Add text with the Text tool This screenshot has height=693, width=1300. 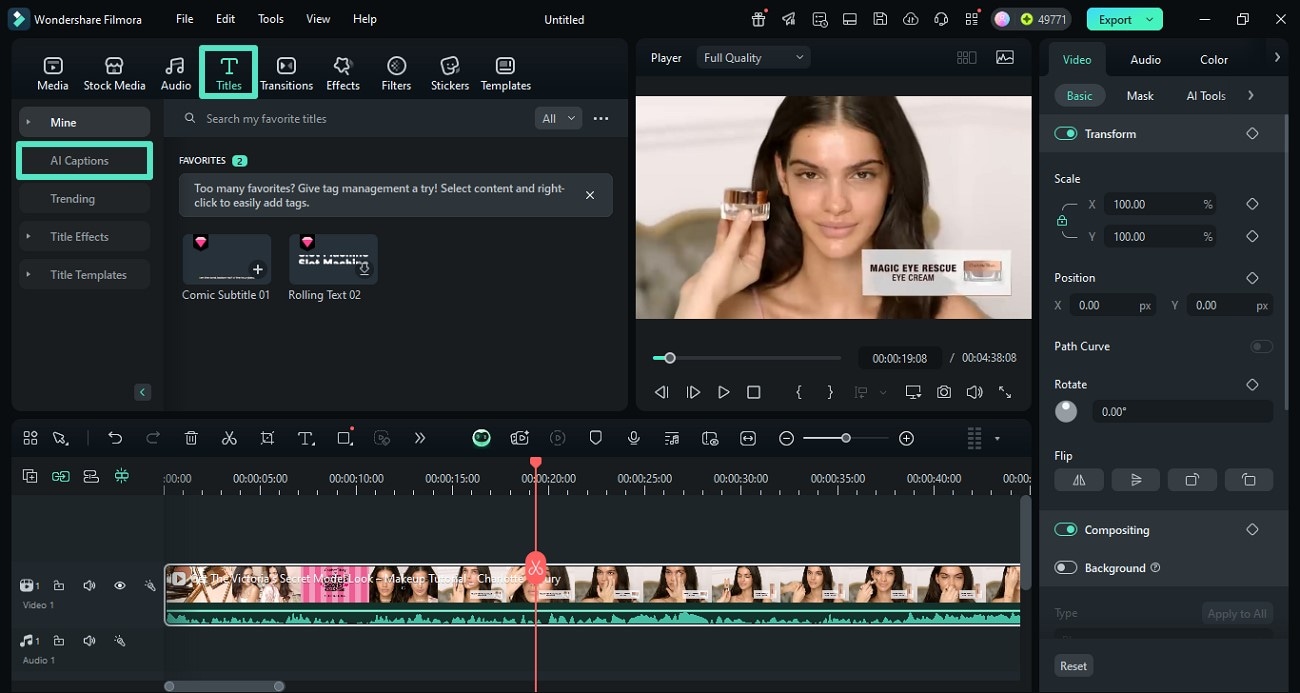(x=306, y=438)
